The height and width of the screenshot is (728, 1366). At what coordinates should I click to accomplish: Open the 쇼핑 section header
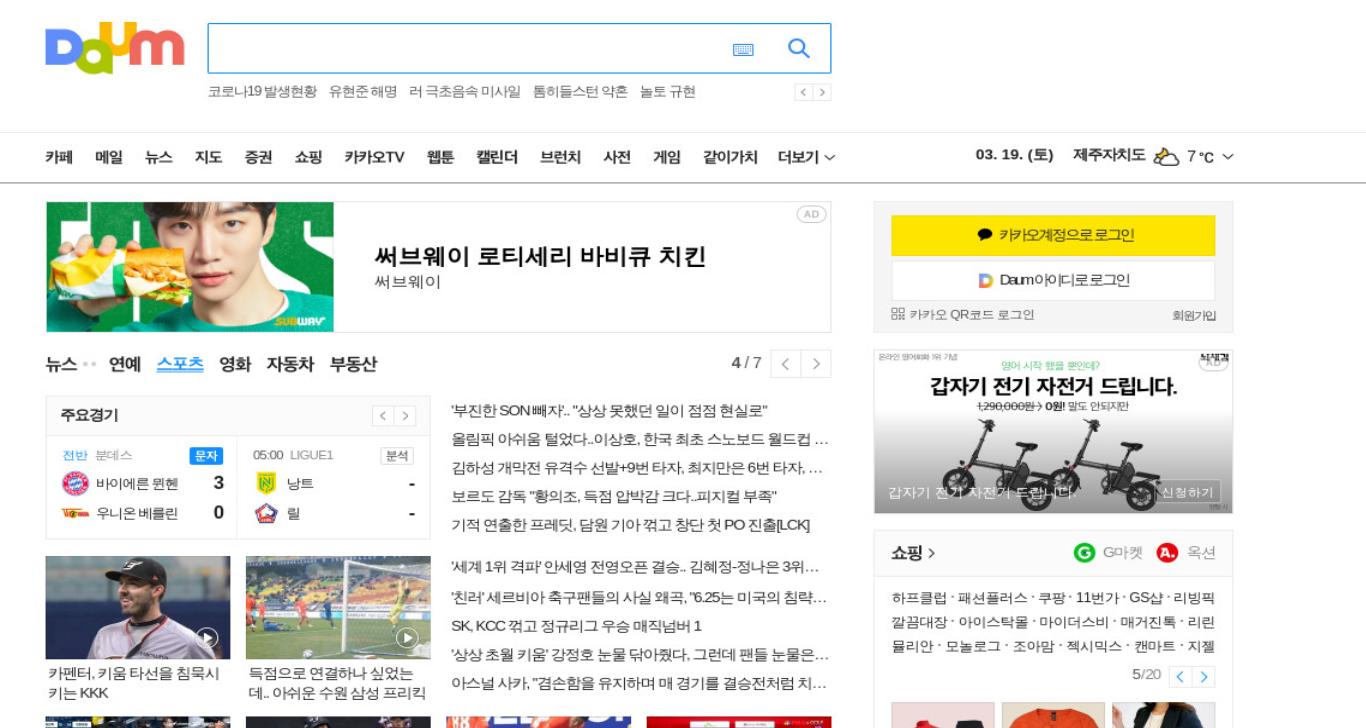point(913,553)
